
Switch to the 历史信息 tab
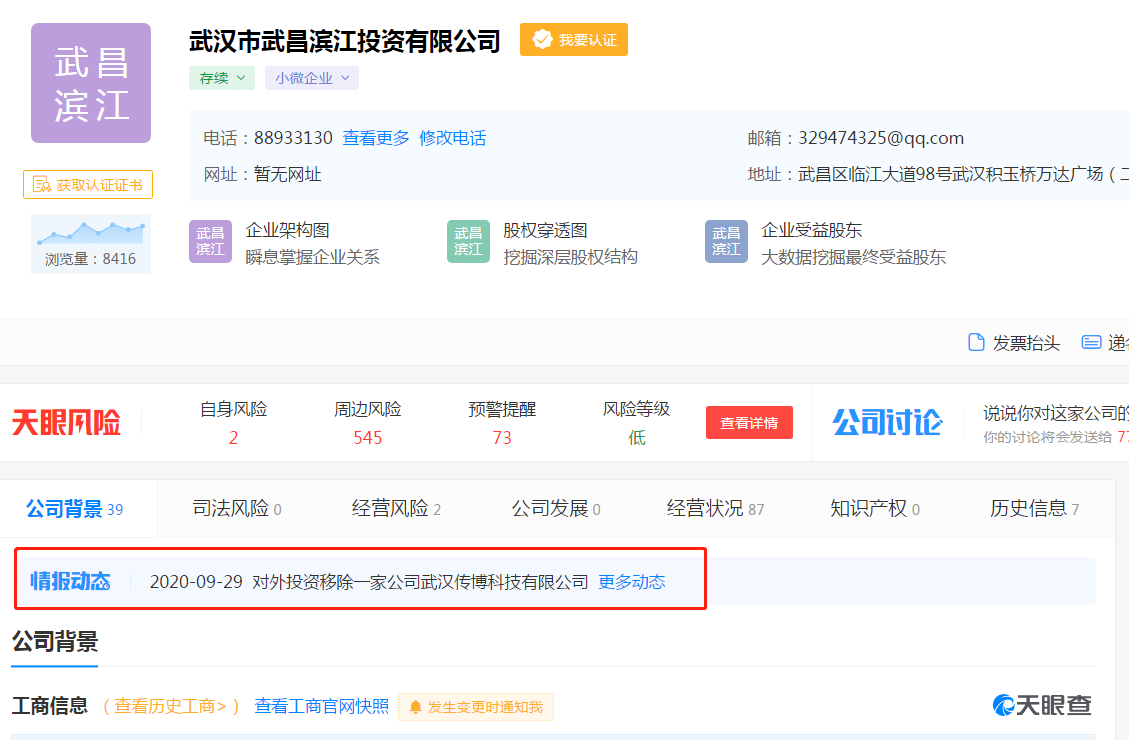[x=1034, y=509]
